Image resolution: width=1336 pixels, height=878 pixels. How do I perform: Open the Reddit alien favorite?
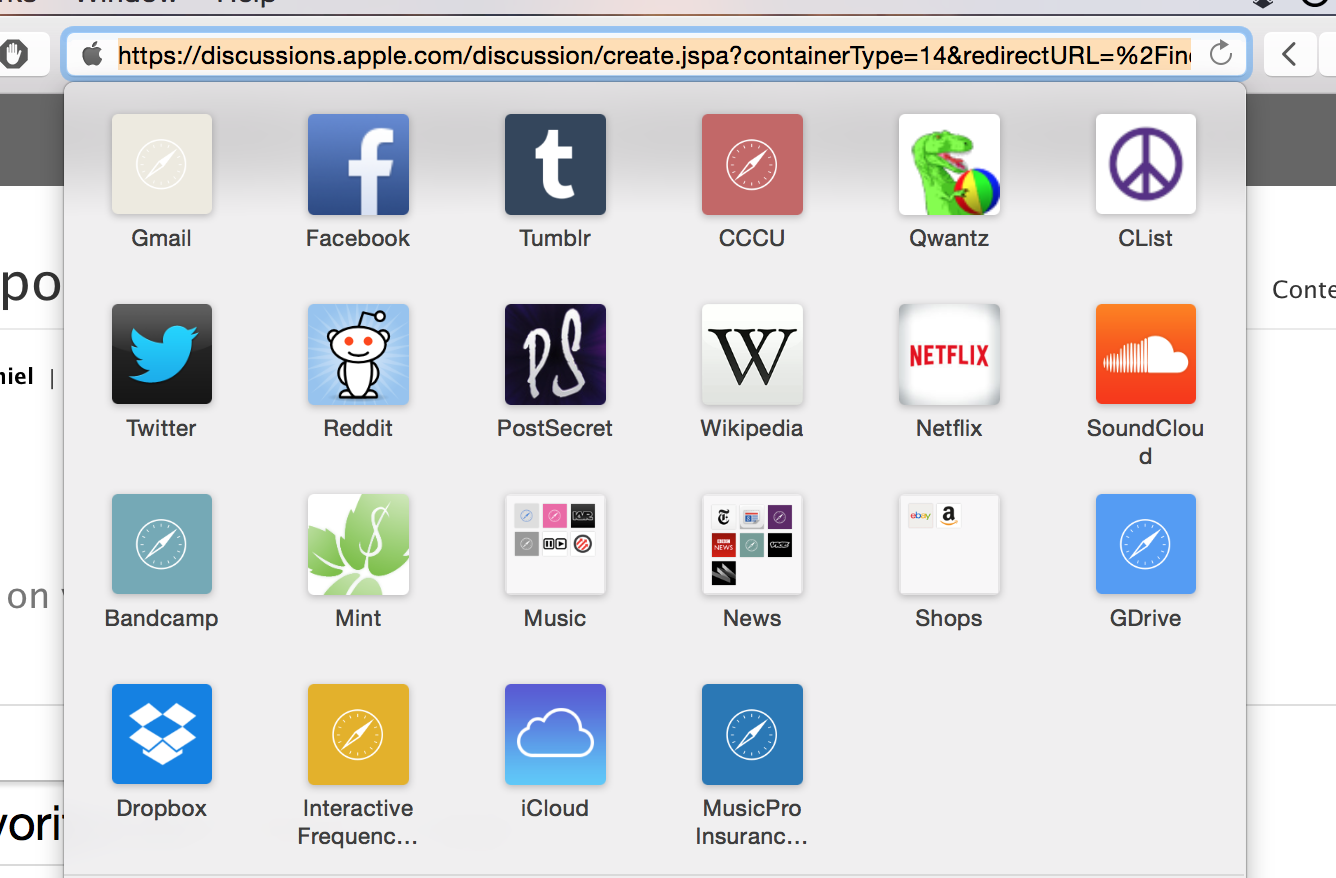pos(358,354)
